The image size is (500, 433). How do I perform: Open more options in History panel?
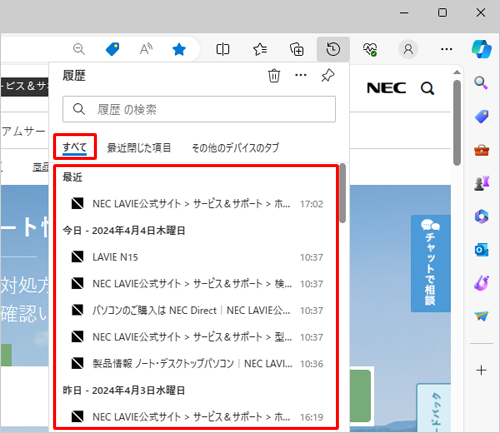(301, 75)
